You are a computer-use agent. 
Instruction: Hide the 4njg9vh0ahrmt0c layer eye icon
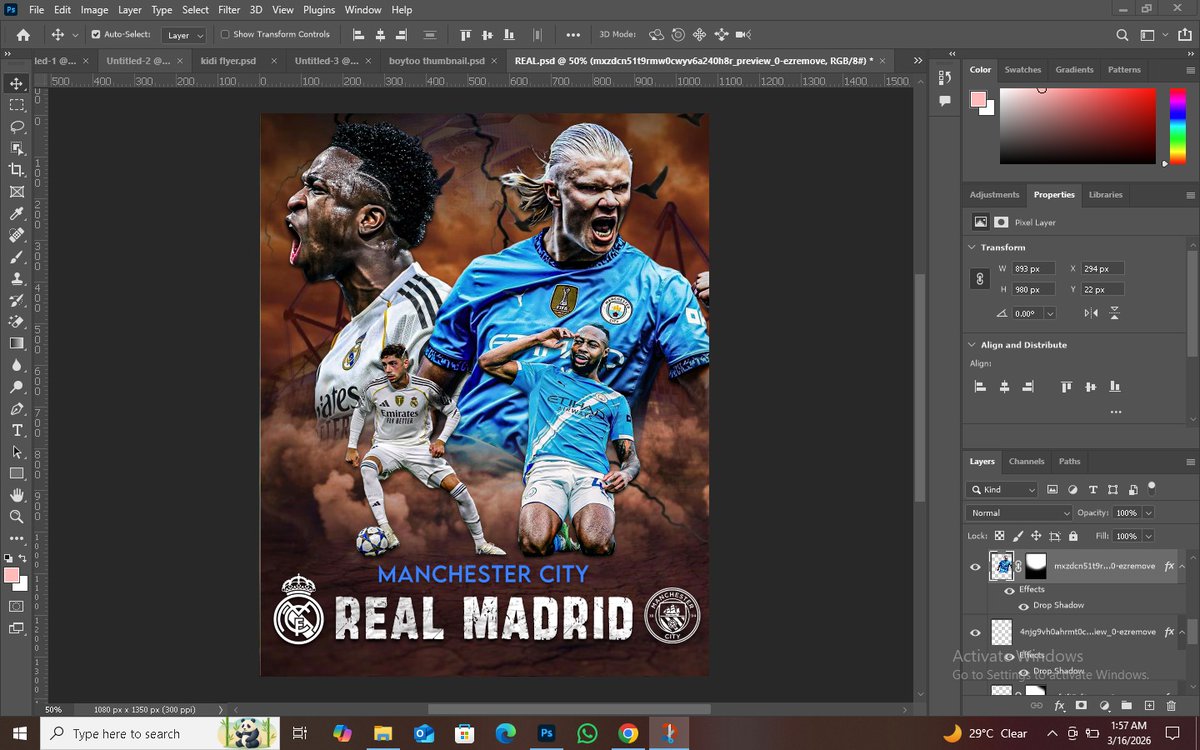(x=975, y=632)
